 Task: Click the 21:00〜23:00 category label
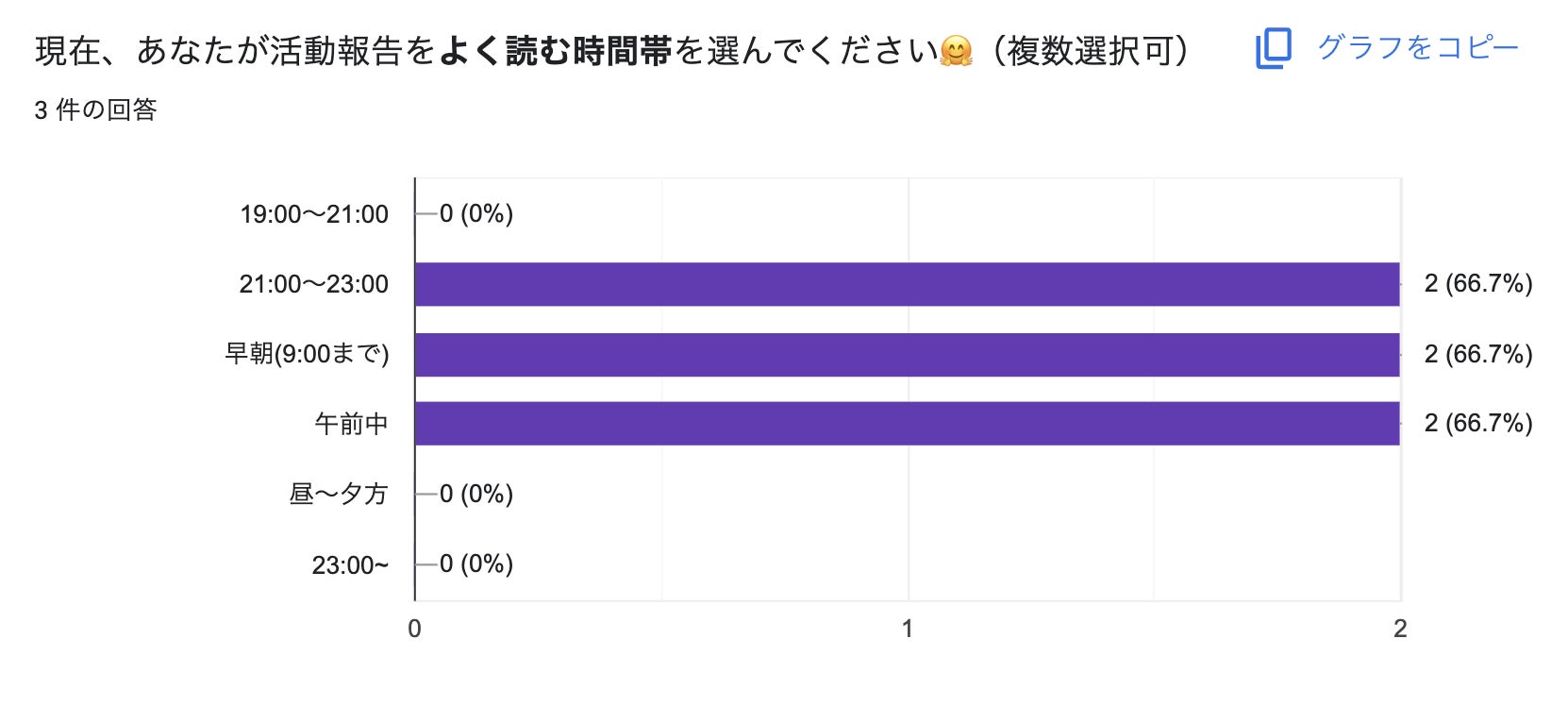coord(314,284)
